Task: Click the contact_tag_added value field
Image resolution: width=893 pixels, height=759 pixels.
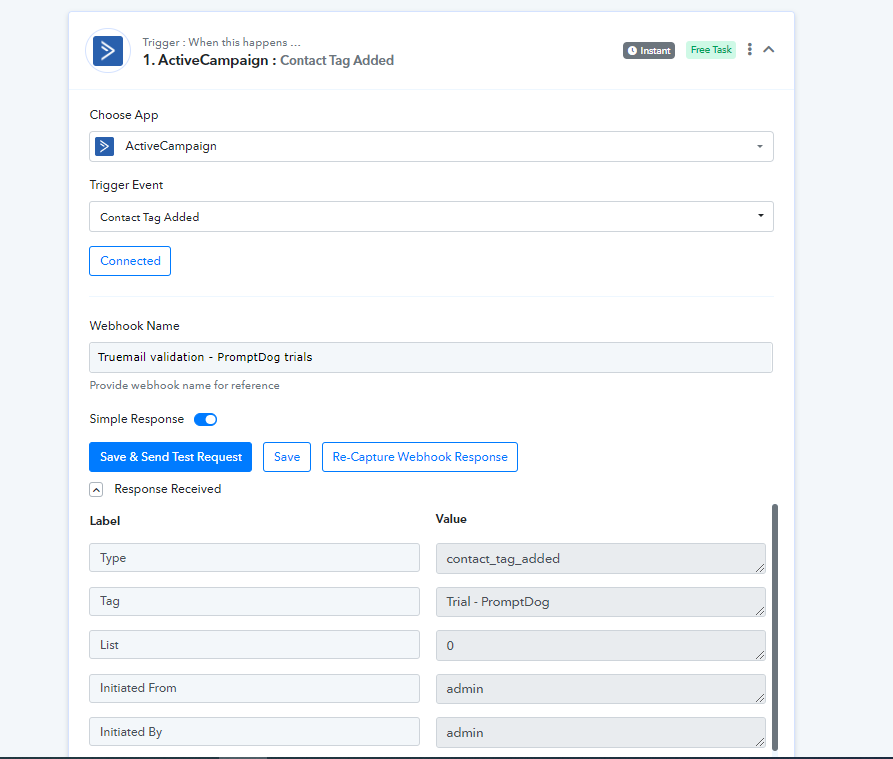Action: 601,559
